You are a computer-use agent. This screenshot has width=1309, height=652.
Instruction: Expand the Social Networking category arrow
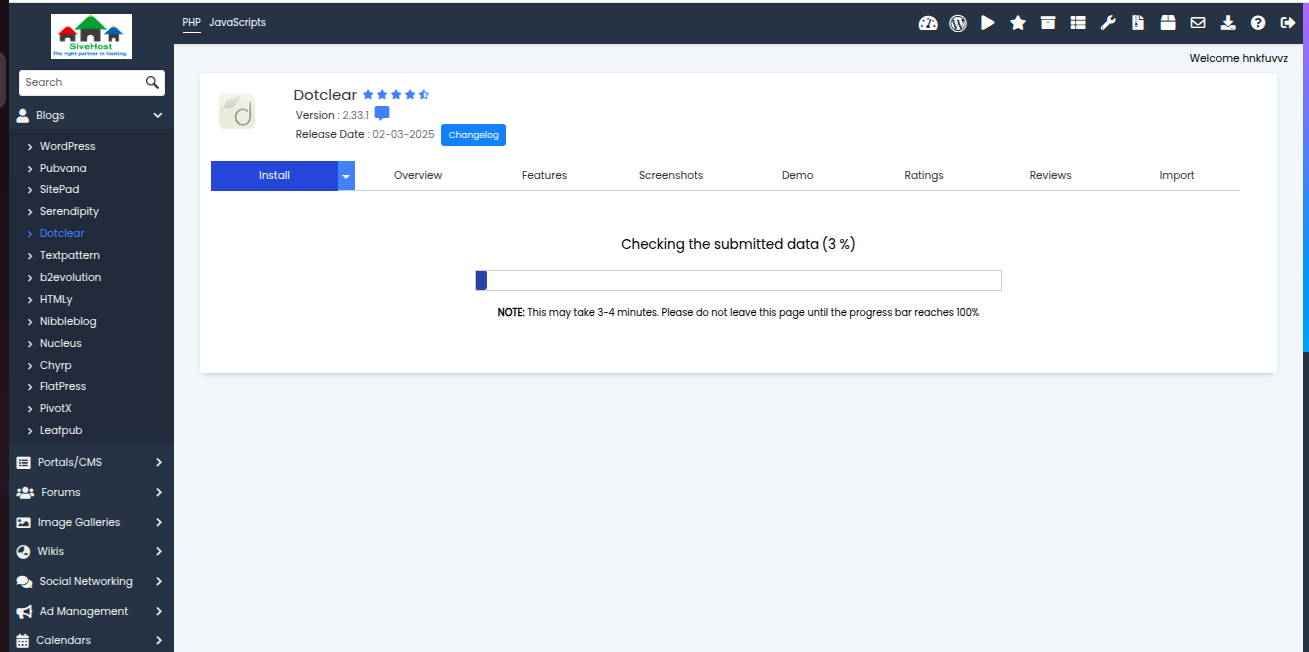(159, 582)
